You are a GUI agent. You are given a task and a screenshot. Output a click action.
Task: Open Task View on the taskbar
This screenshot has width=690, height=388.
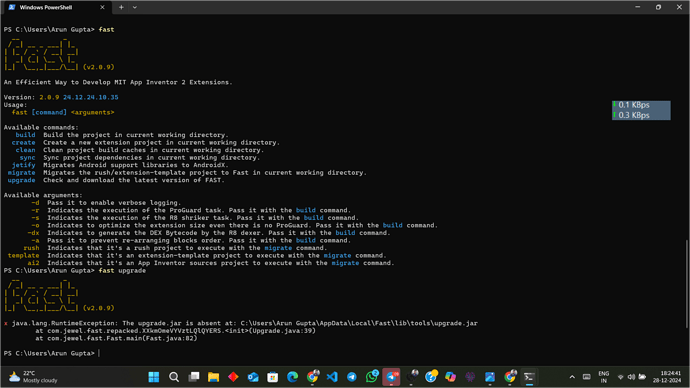(x=194, y=377)
